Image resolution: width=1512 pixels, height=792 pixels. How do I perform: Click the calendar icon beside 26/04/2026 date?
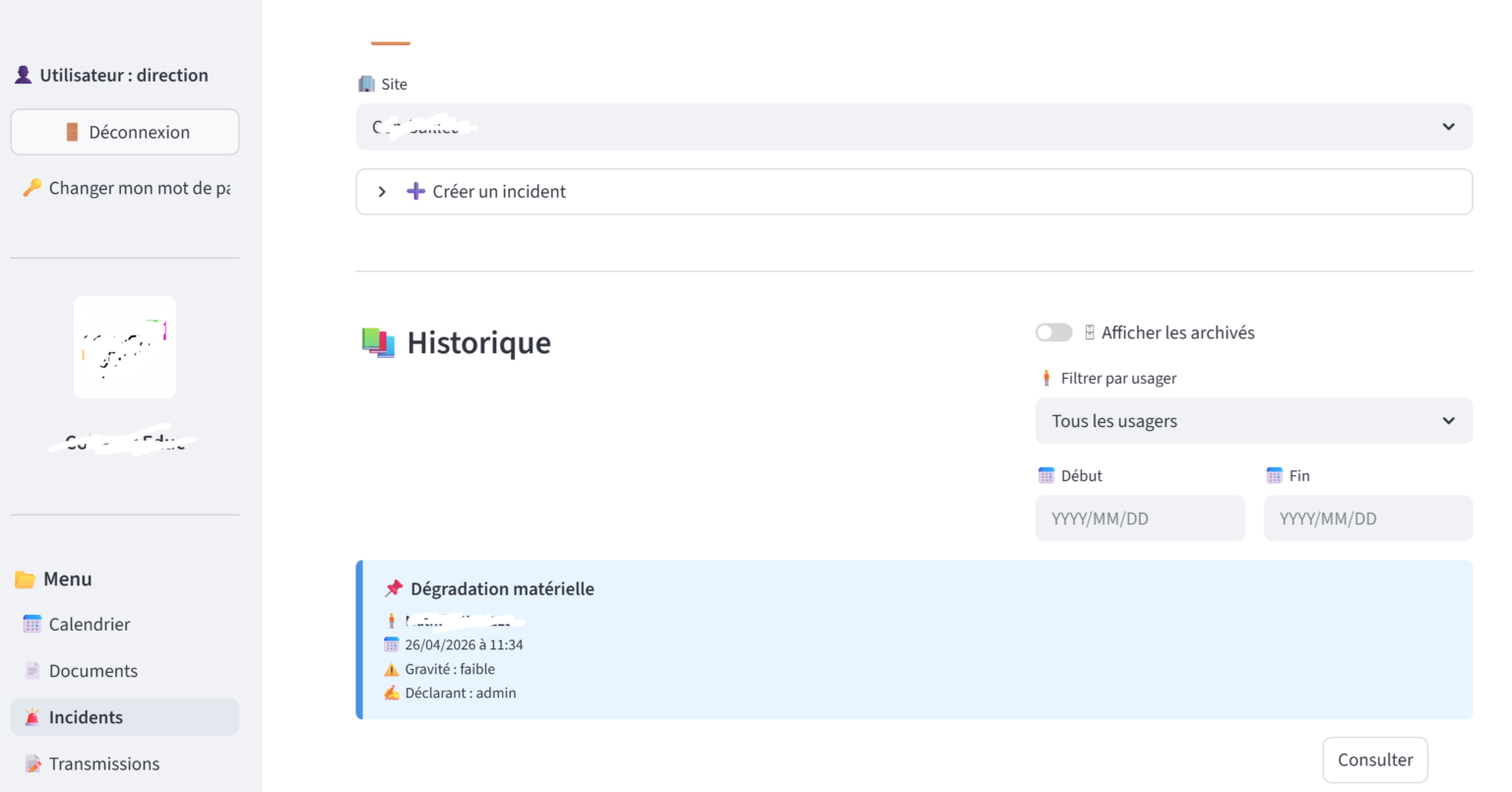(x=391, y=644)
